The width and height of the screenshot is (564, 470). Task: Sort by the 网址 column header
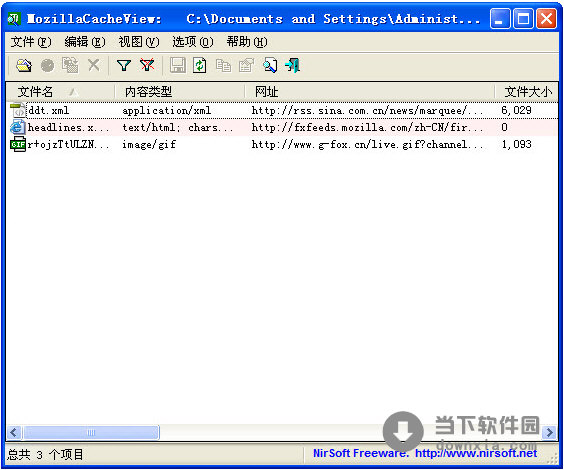tap(369, 92)
